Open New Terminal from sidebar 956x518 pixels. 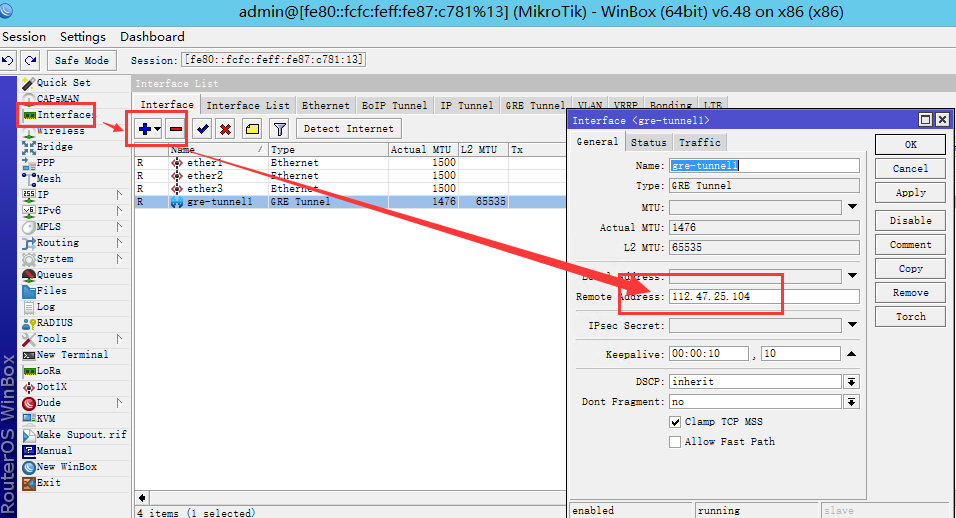tap(72, 354)
